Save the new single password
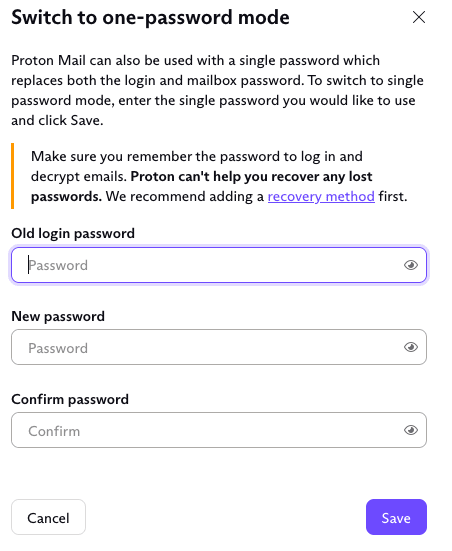The width and height of the screenshot is (452, 551). click(396, 517)
